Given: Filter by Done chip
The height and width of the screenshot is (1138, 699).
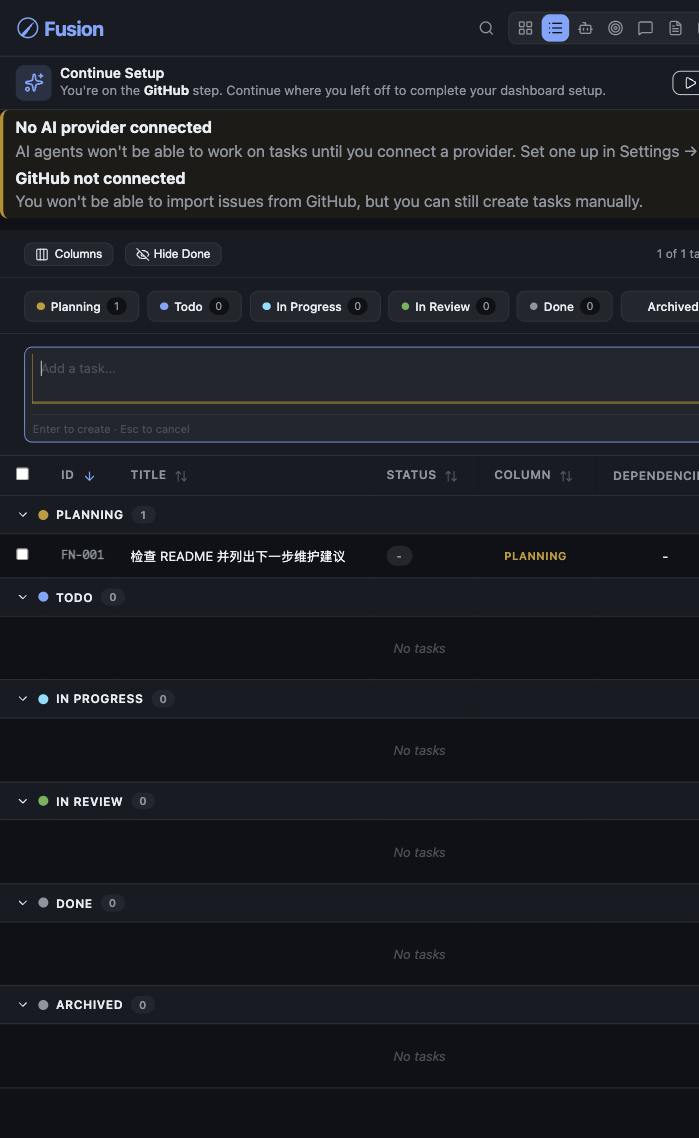Looking at the screenshot, I should pos(565,306).
